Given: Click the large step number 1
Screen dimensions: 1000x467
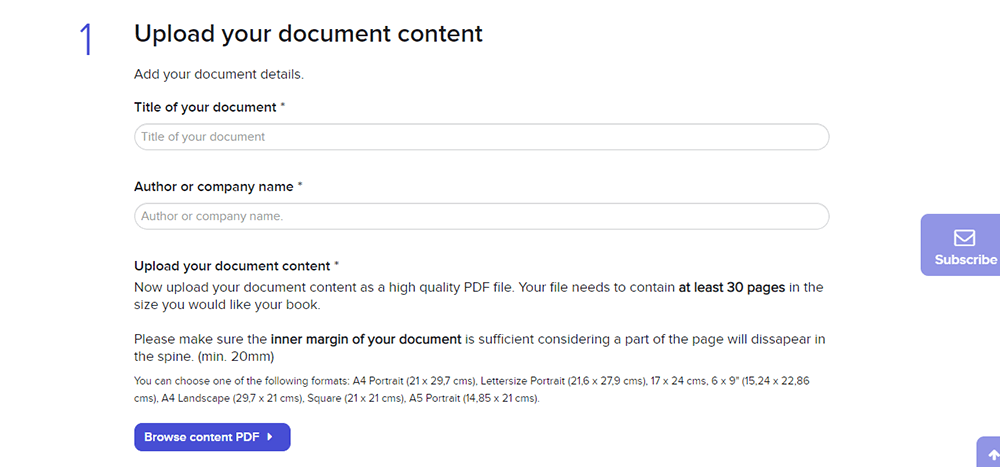Looking at the screenshot, I should [86, 39].
